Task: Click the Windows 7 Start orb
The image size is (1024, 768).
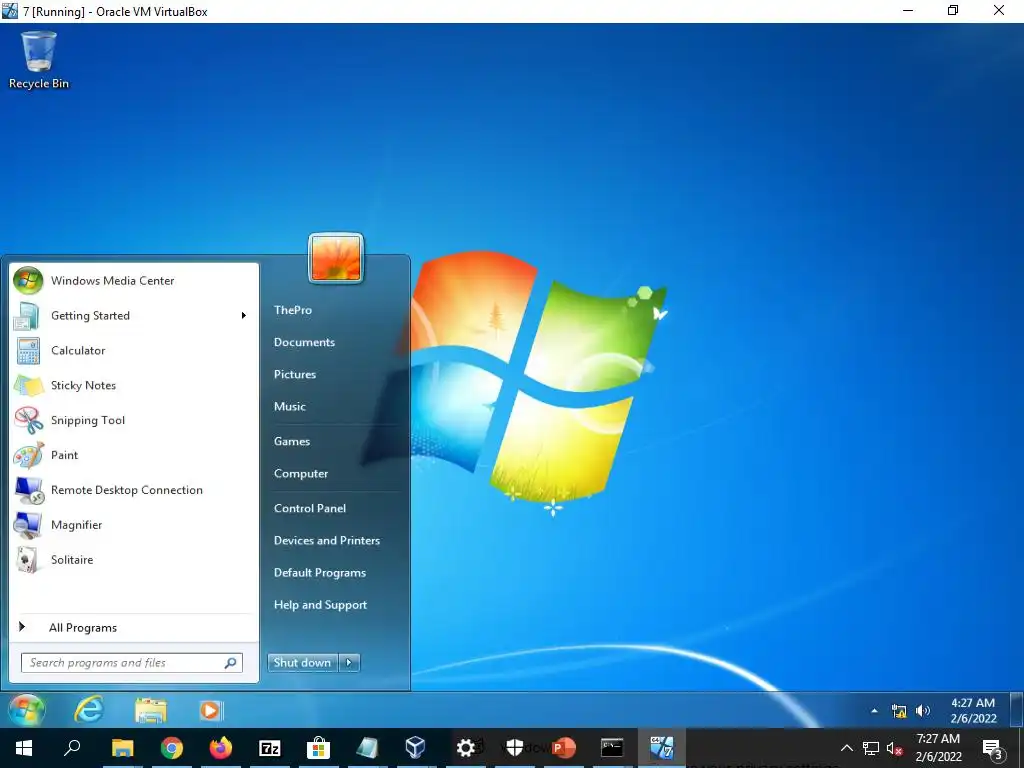Action: point(26,710)
